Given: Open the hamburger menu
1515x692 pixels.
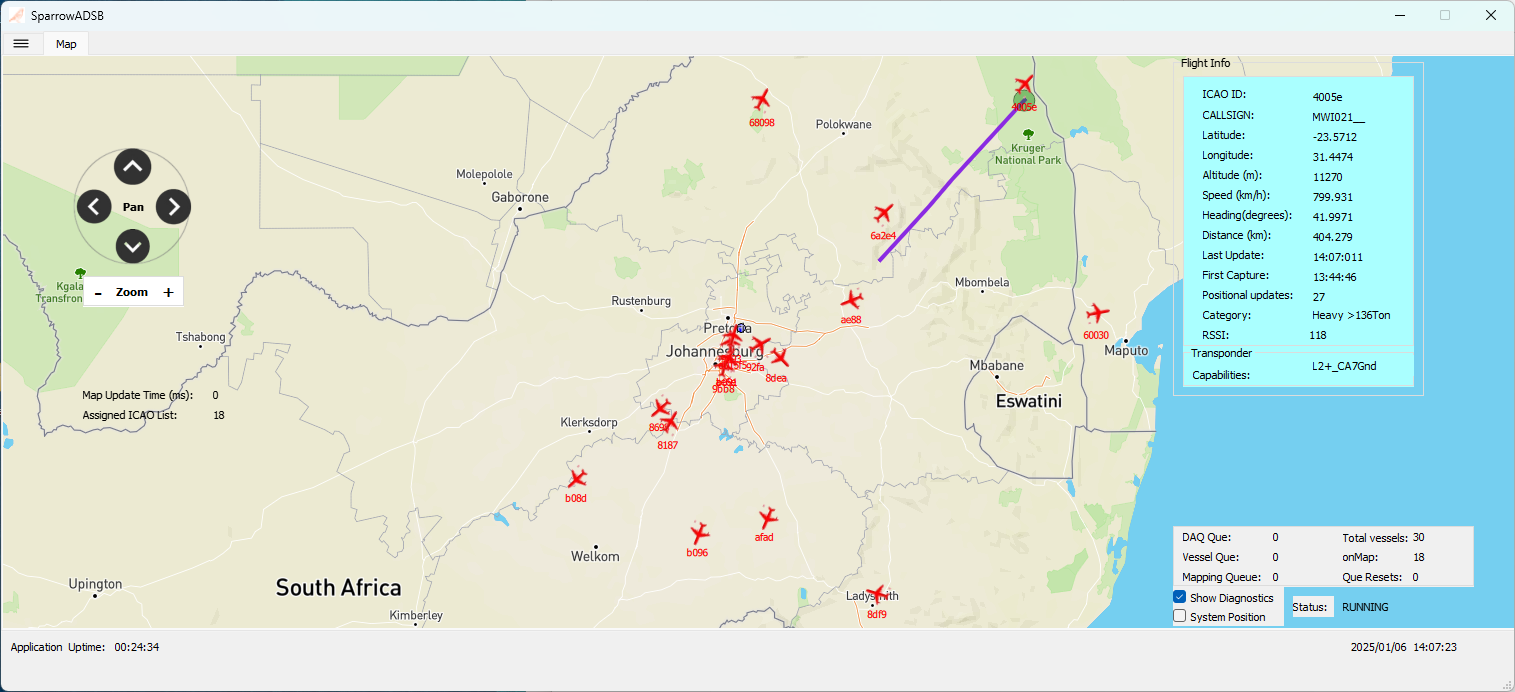Looking at the screenshot, I should click(21, 44).
